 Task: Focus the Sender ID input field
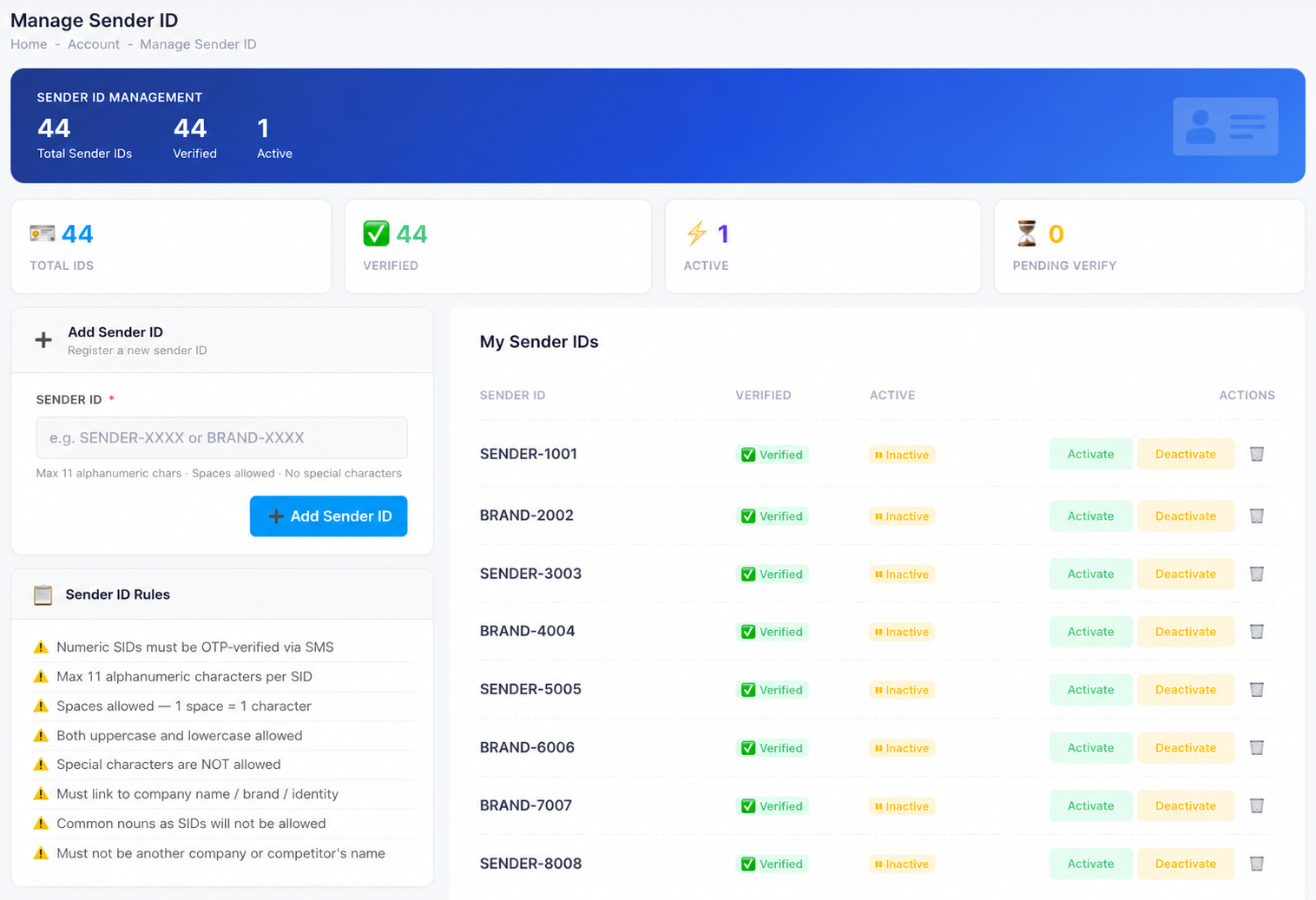[221, 437]
